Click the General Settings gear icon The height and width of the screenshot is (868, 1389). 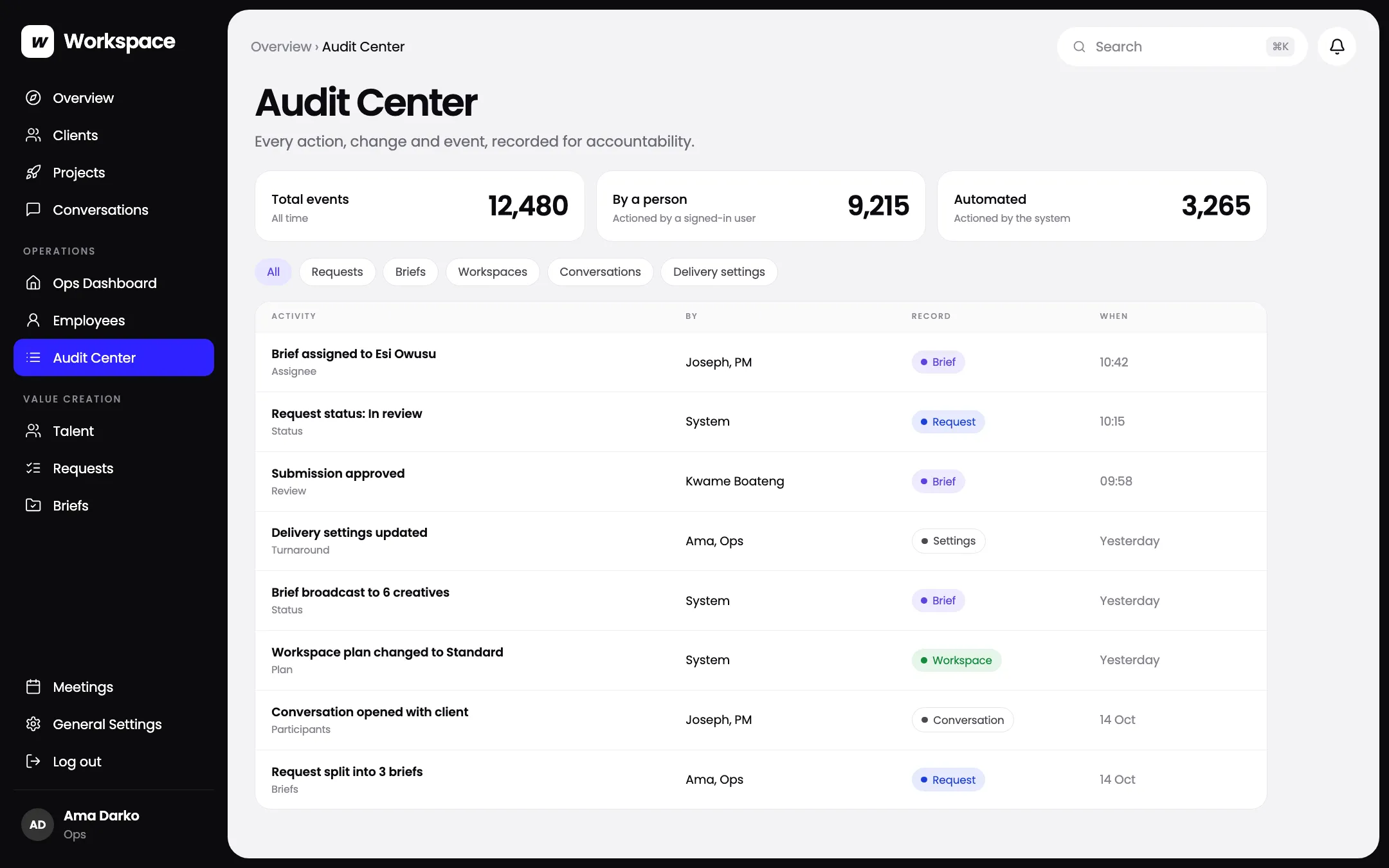[x=33, y=724]
